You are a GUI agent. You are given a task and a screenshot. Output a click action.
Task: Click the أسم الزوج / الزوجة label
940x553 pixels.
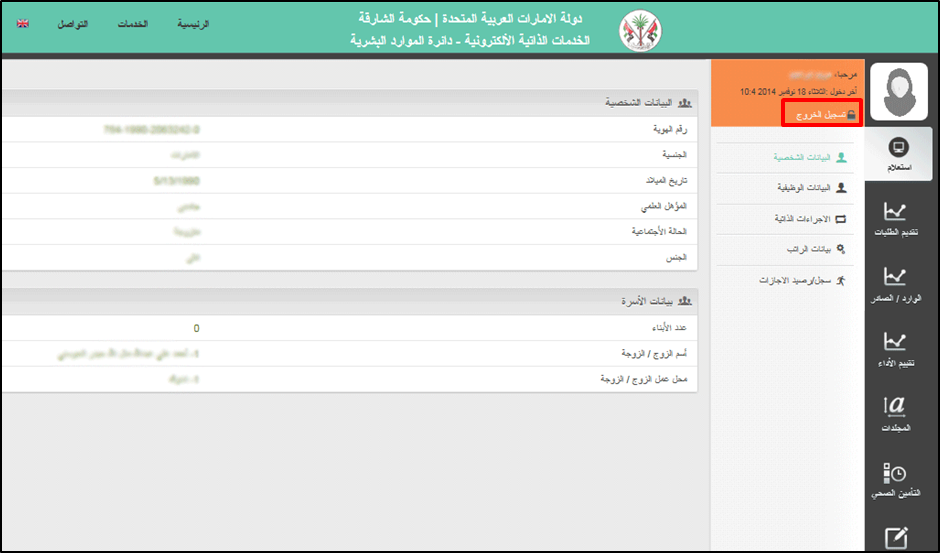(655, 354)
